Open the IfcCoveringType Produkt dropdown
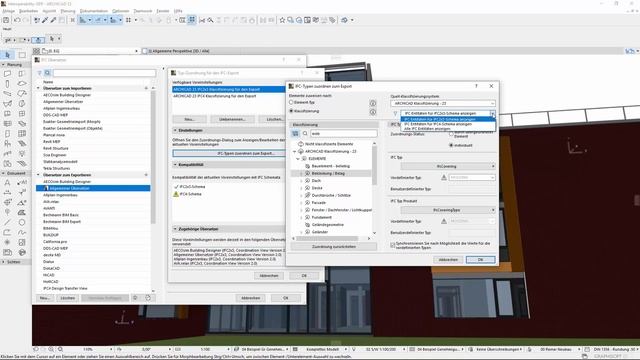This screenshot has width=640, height=360. 448,210
